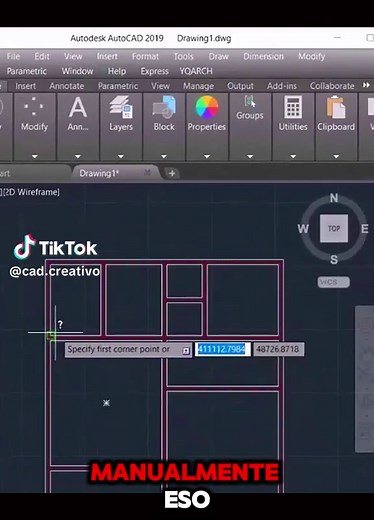The height and width of the screenshot is (520, 374).
Task: Click the W direction on the ViewCube compass
Action: point(303,229)
